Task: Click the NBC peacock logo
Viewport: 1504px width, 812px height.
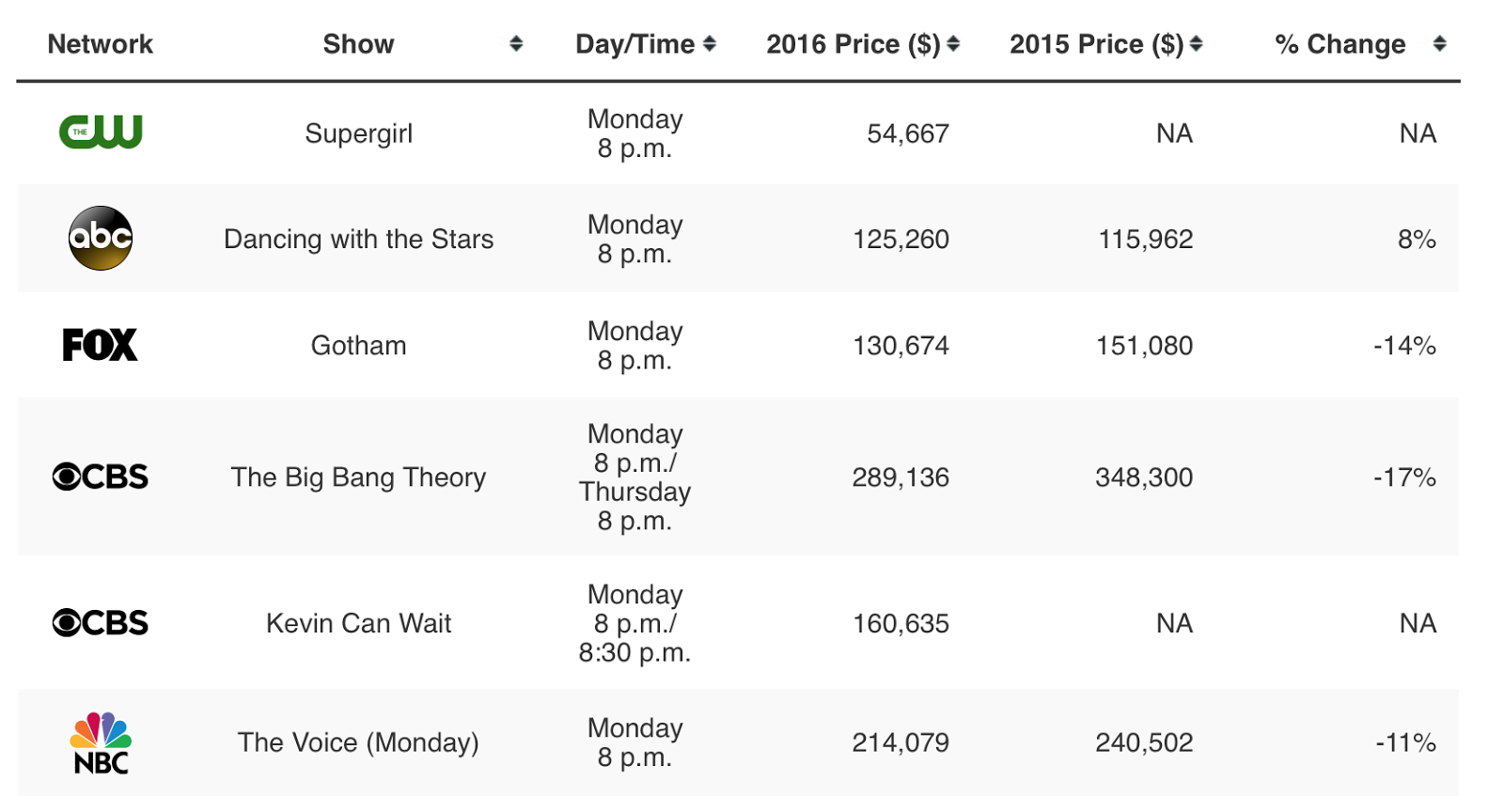Action: click(x=101, y=742)
